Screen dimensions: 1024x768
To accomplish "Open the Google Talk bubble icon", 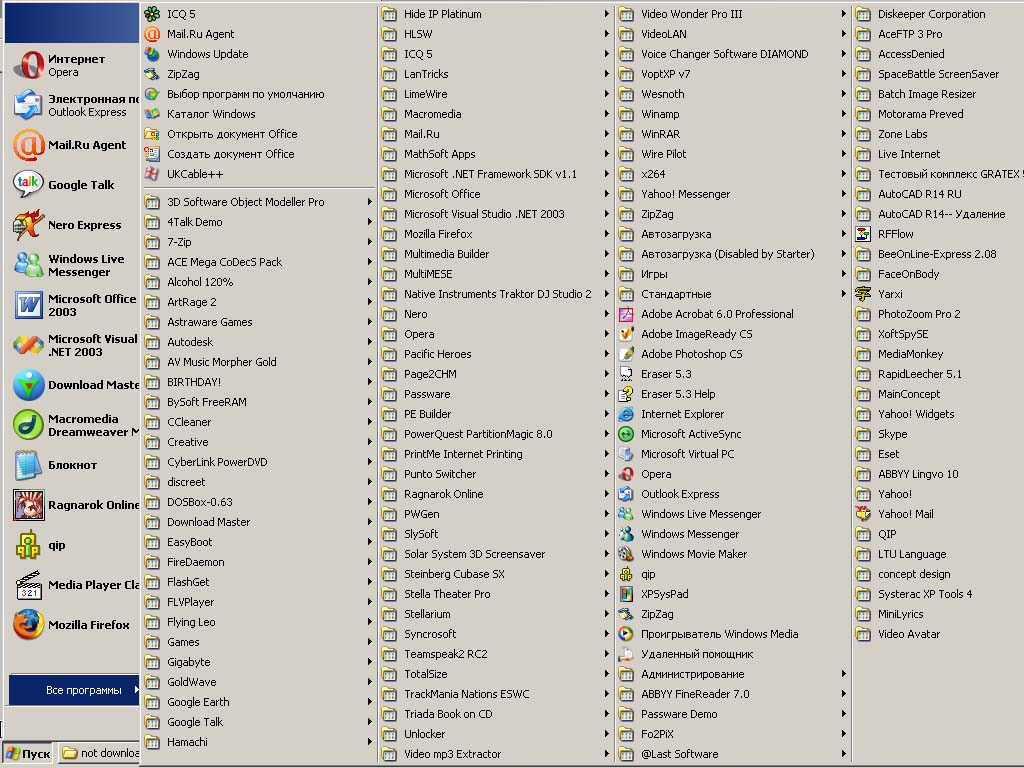I will [x=29, y=185].
